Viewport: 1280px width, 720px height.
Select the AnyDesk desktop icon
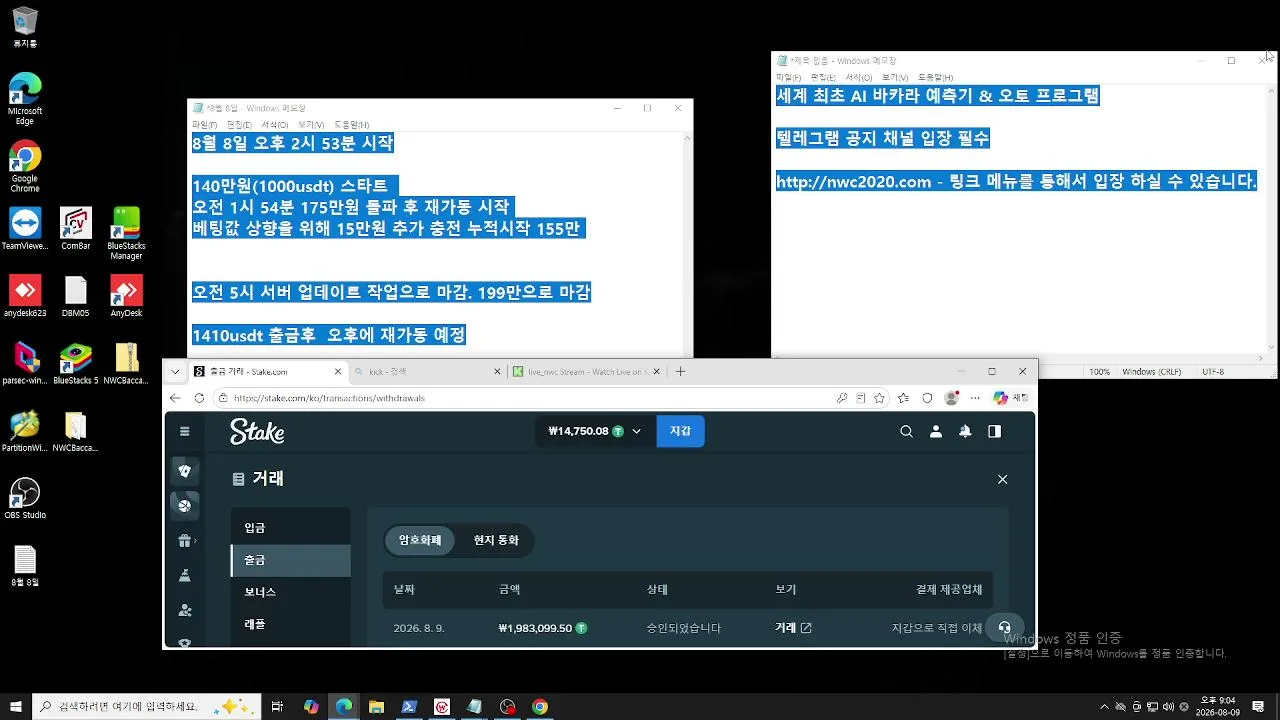[126, 296]
